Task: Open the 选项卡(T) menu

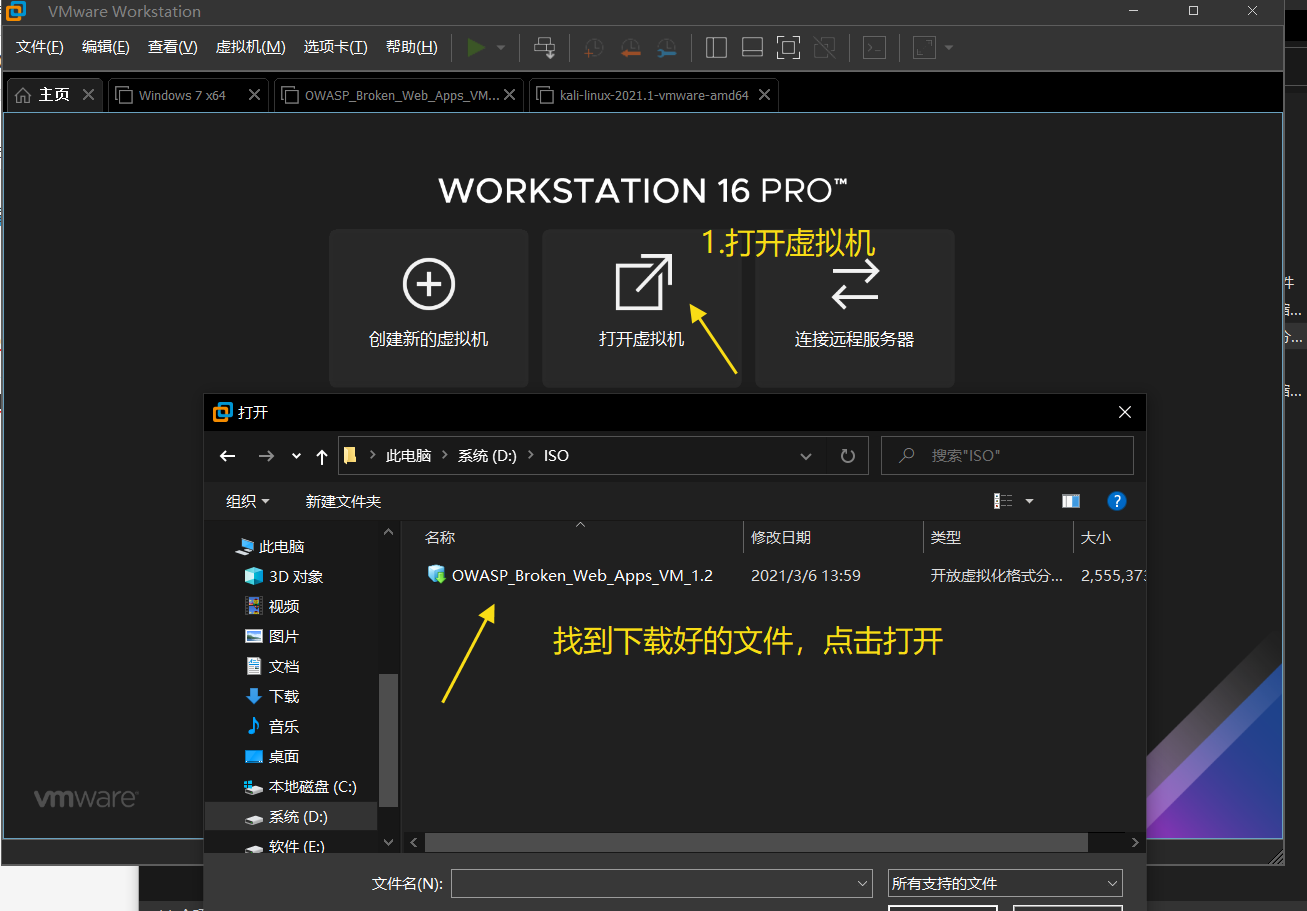Action: (336, 47)
